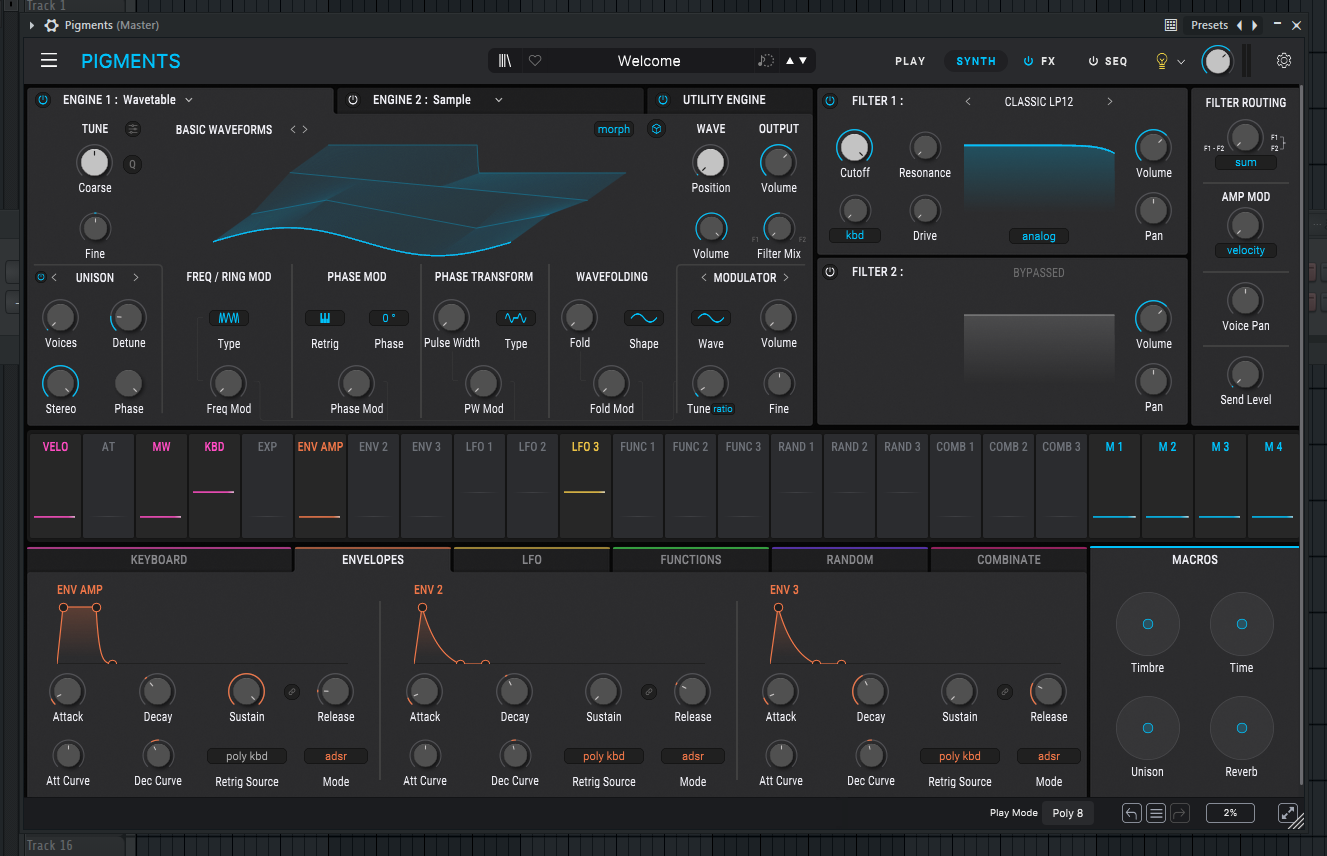Toggle the SEQ section power button
The height and width of the screenshot is (856, 1327).
point(1093,61)
